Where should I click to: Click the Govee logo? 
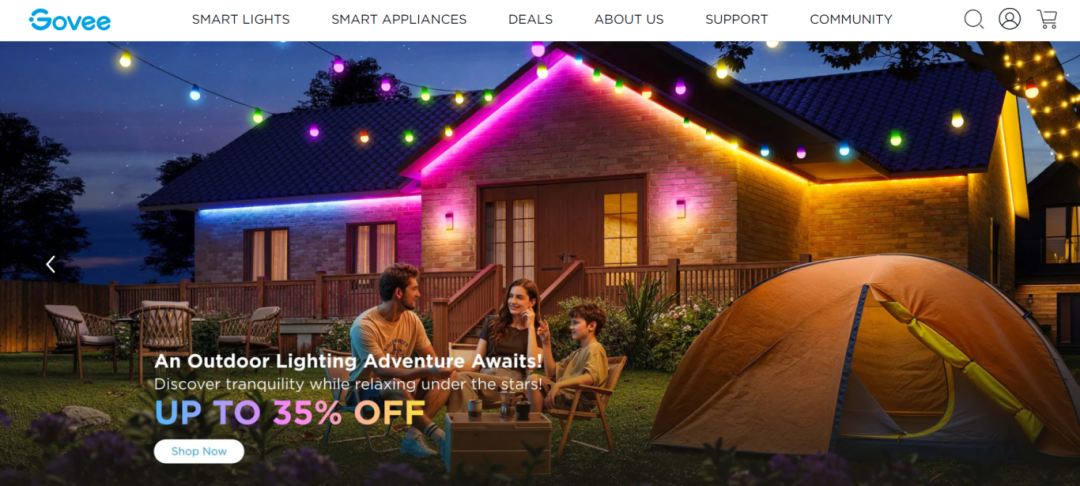point(70,20)
